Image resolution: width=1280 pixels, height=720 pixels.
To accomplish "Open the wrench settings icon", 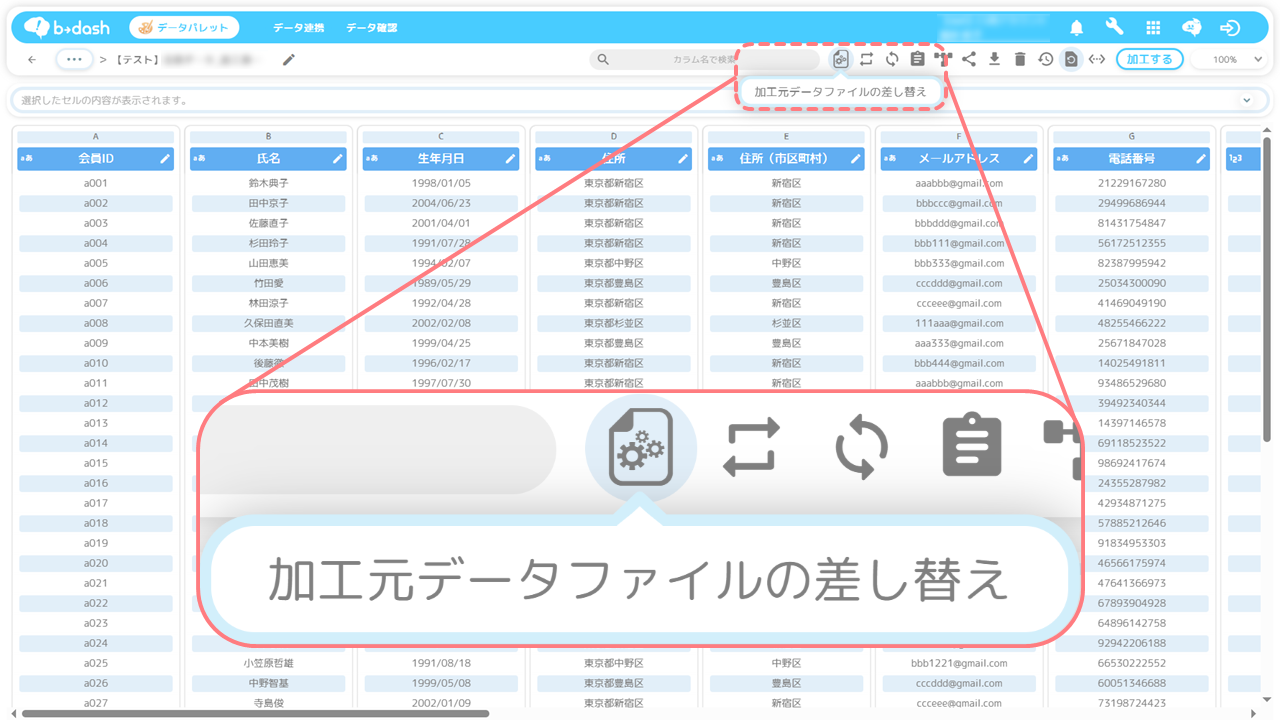I will point(1114,28).
